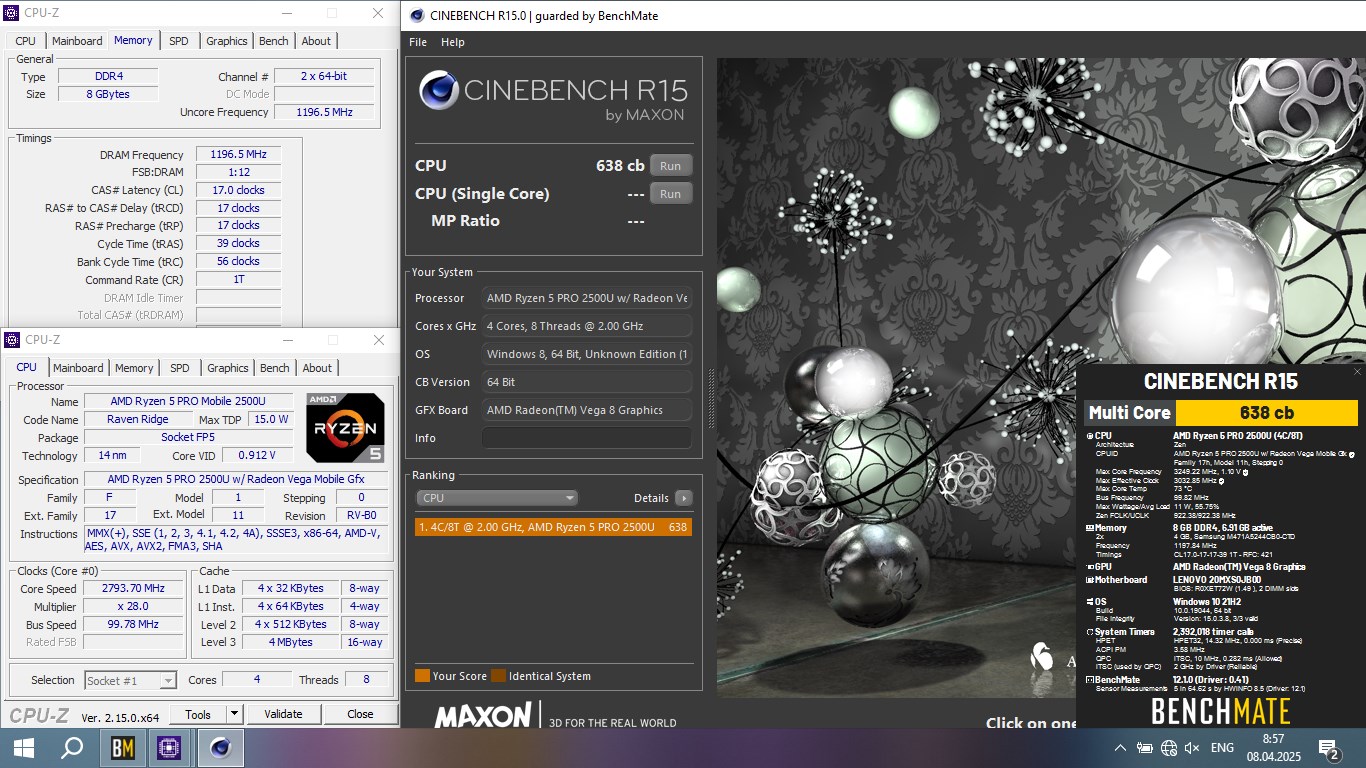This screenshot has height=768, width=1366.
Task: Open the arrow beside the Tools button
Action: point(234,714)
